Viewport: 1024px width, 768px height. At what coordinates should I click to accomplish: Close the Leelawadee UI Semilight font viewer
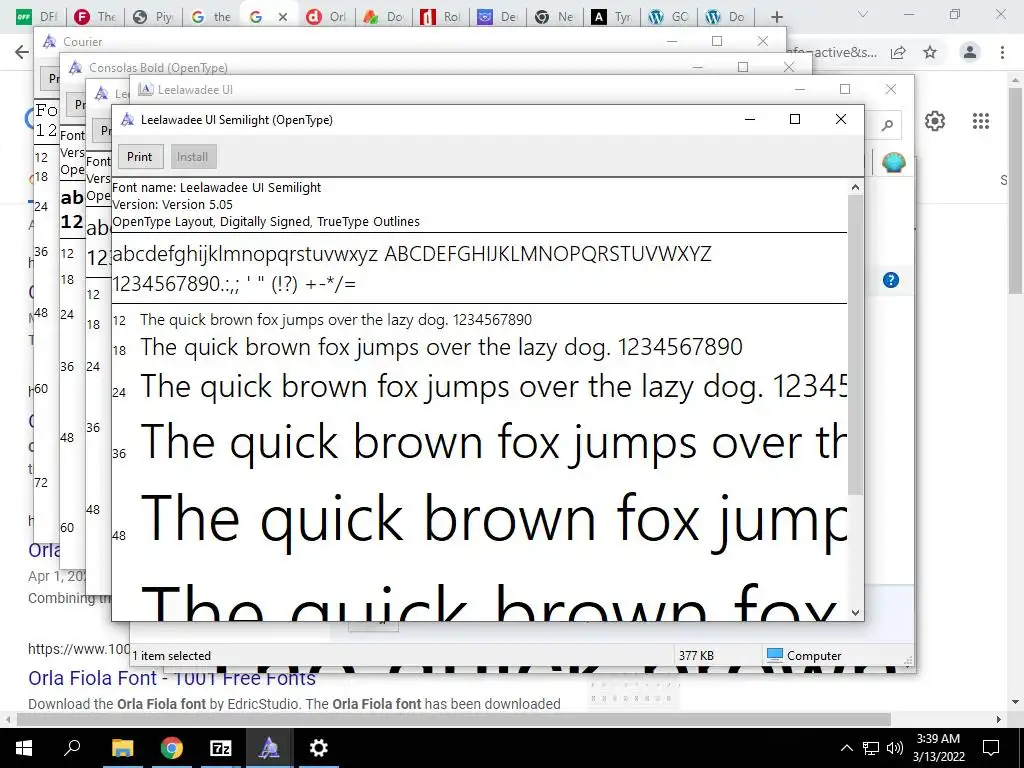(841, 119)
